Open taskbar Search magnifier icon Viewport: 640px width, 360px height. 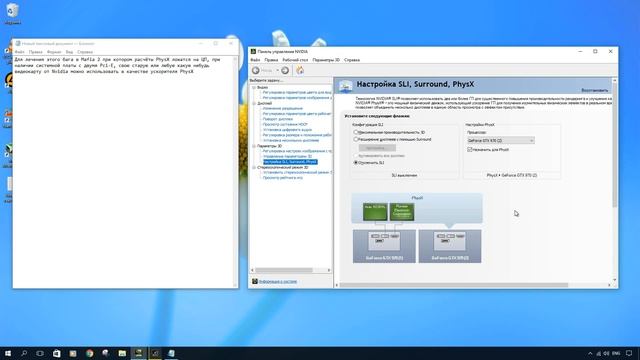[x=24, y=353]
